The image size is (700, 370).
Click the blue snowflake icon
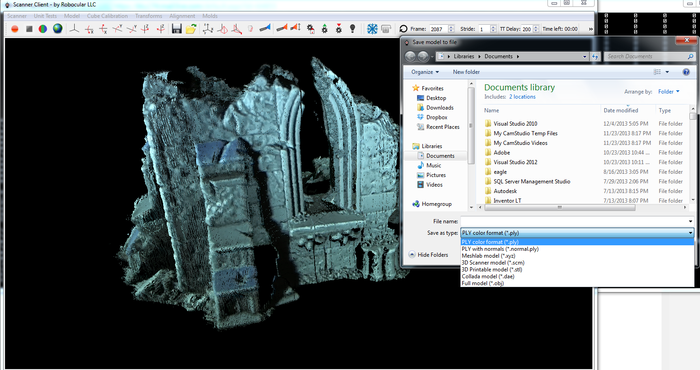372,29
